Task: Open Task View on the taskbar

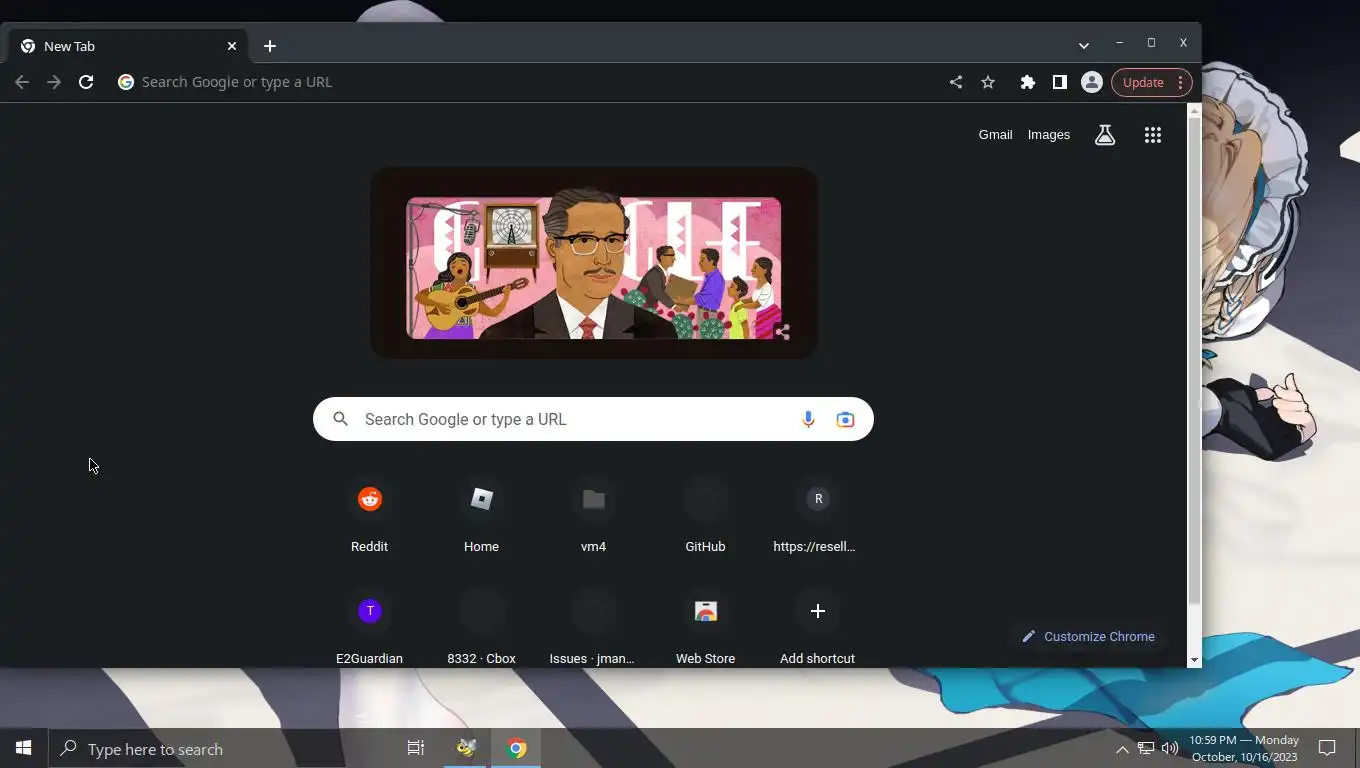Action: 416,748
